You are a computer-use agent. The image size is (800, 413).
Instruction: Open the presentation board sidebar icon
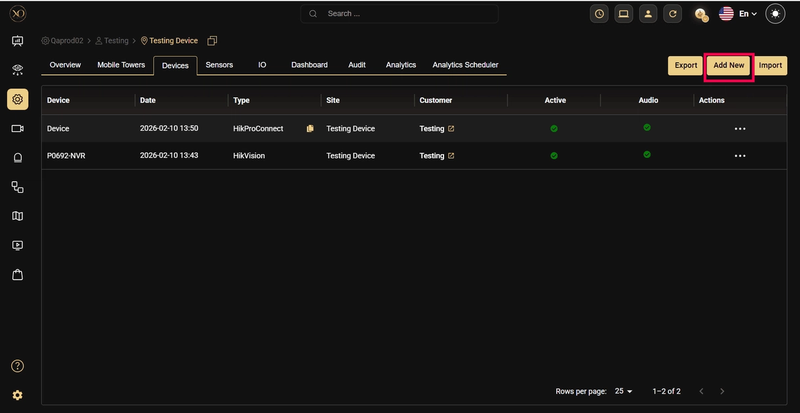coord(17,41)
